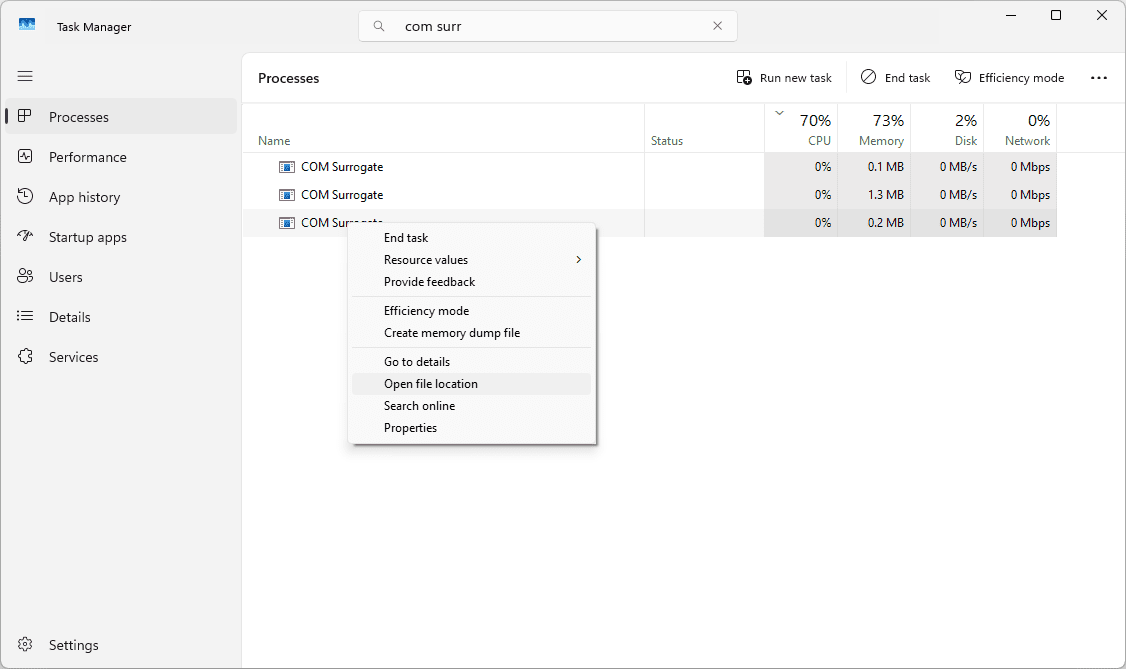Open Settings in the sidebar
Image resolution: width=1126 pixels, height=669 pixels.
point(121,645)
